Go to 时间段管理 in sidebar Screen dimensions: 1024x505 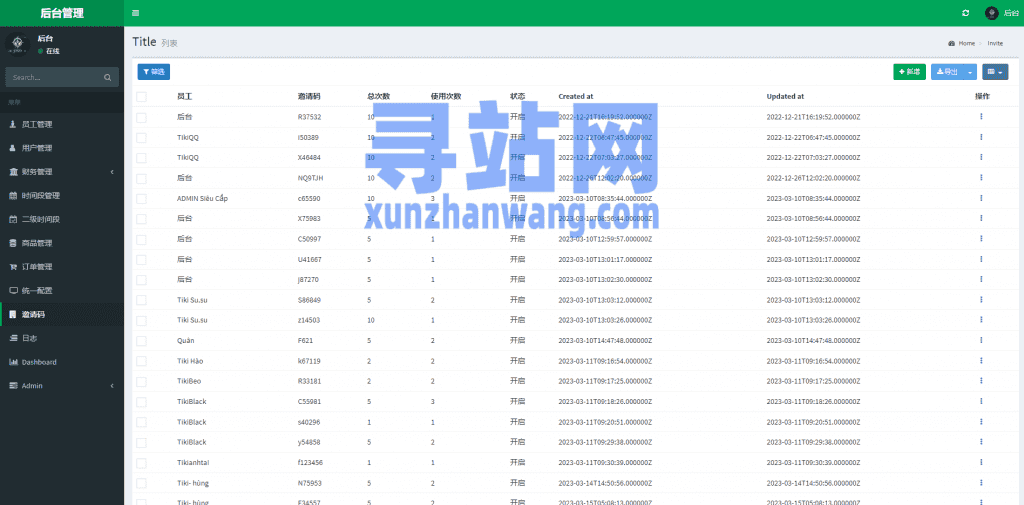tap(62, 195)
